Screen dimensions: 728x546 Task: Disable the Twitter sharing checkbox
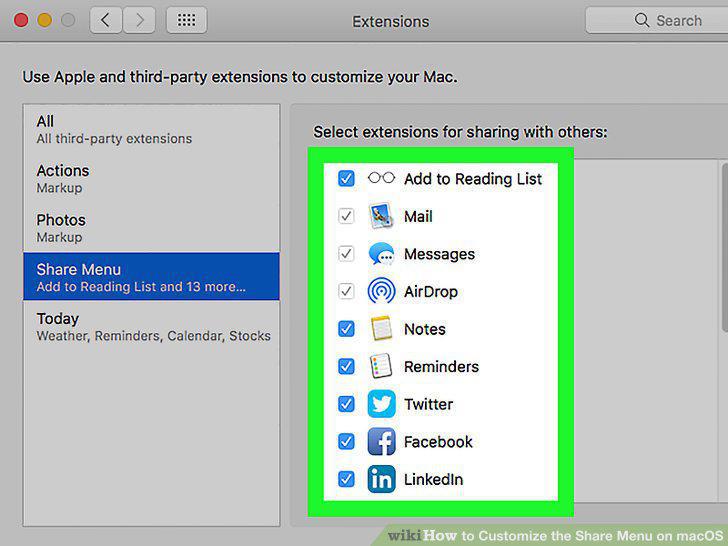[346, 404]
